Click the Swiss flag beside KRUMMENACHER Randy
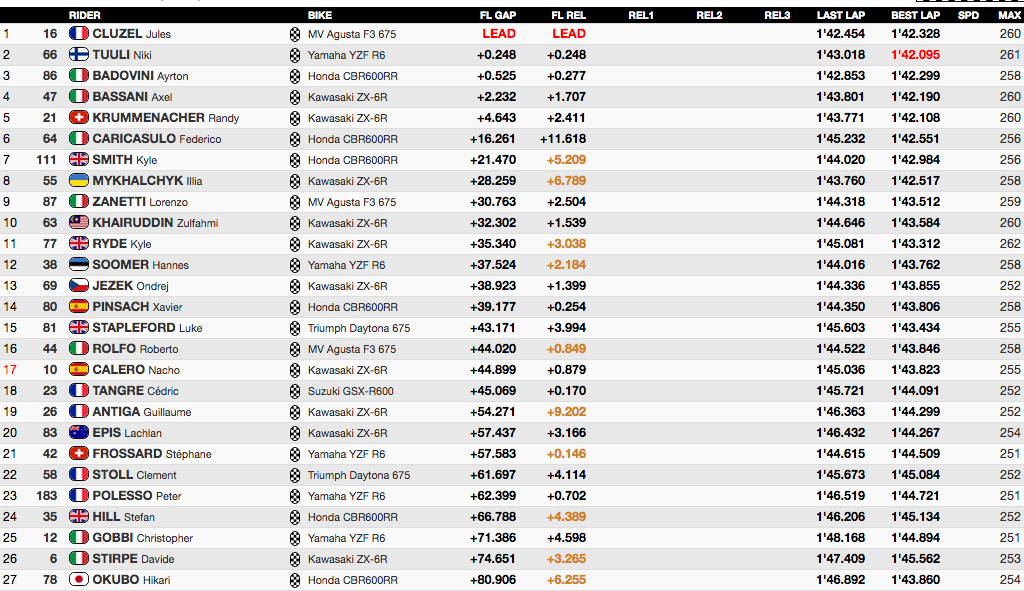1024x591 pixels. pos(78,118)
